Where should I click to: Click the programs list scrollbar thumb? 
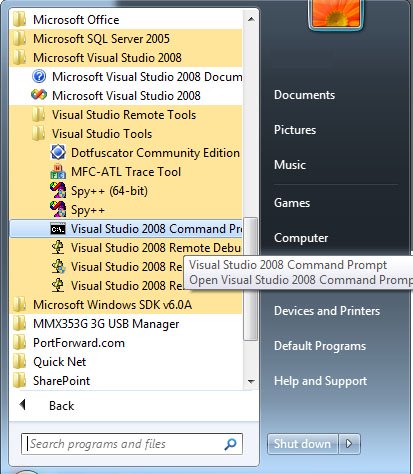pyautogui.click(x=250, y=279)
